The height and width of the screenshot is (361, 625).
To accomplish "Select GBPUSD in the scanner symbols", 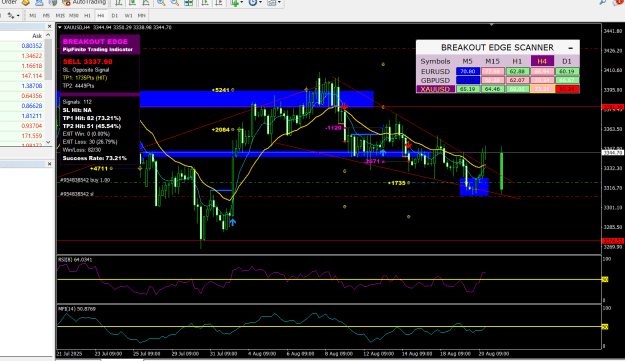I will point(435,80).
